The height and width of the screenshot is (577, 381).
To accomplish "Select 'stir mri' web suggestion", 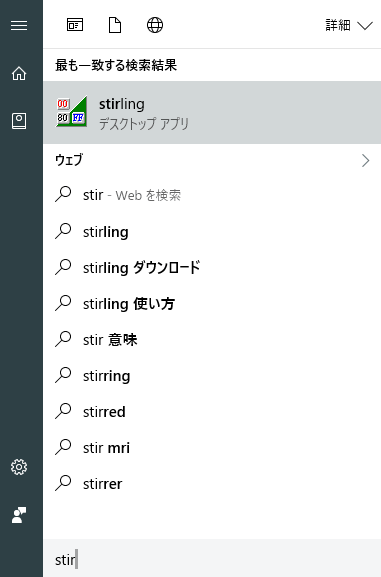I will pyautogui.click(x=212, y=448).
